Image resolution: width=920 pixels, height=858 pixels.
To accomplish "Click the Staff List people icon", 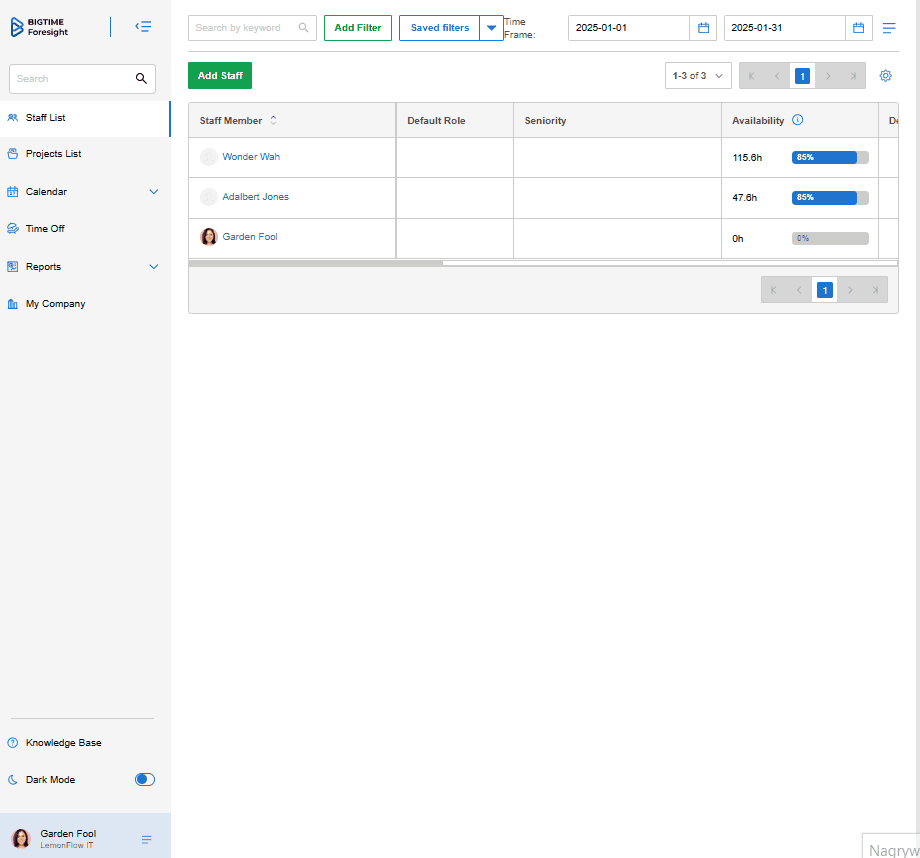I will tap(12, 118).
